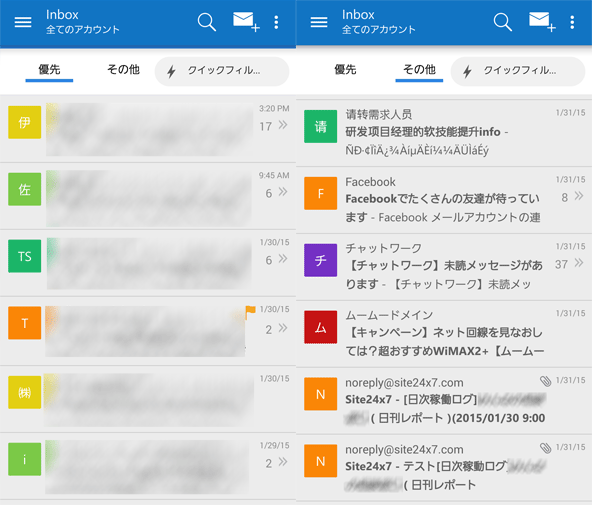The height and width of the screenshot is (505, 592).
Task: Tap yellow ㈱ sender avatar
Action: [25, 393]
